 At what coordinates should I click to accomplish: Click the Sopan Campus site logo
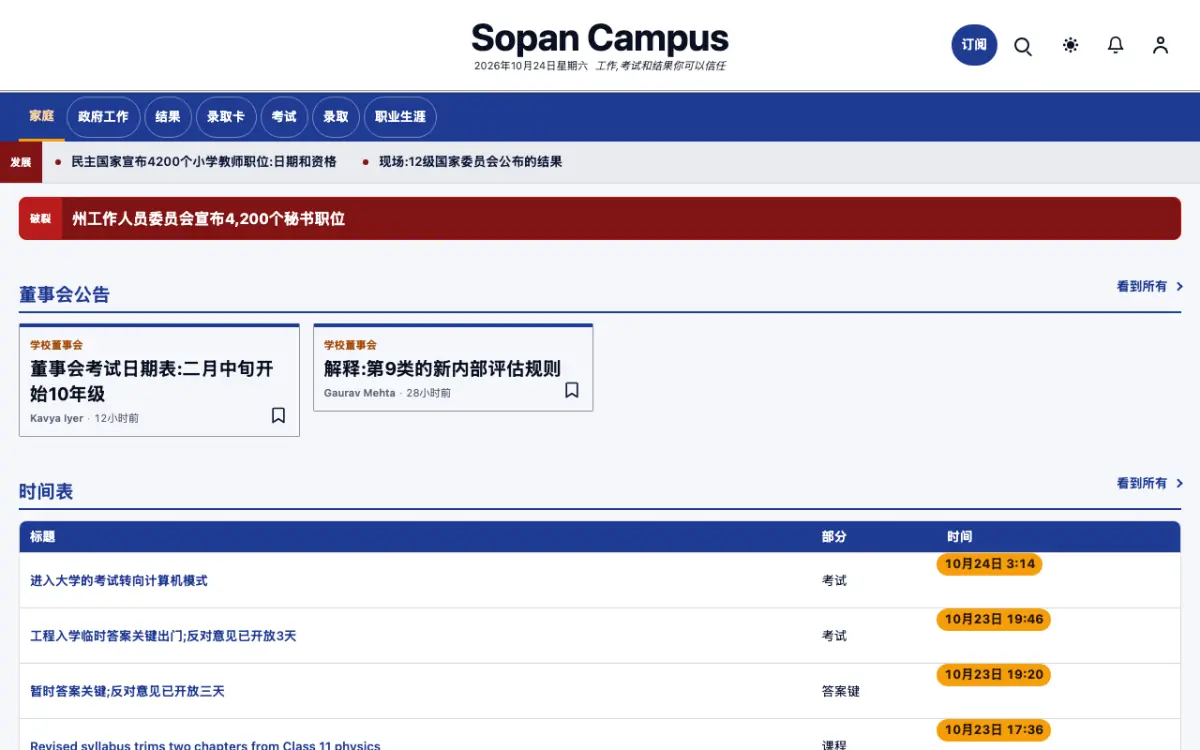point(600,39)
